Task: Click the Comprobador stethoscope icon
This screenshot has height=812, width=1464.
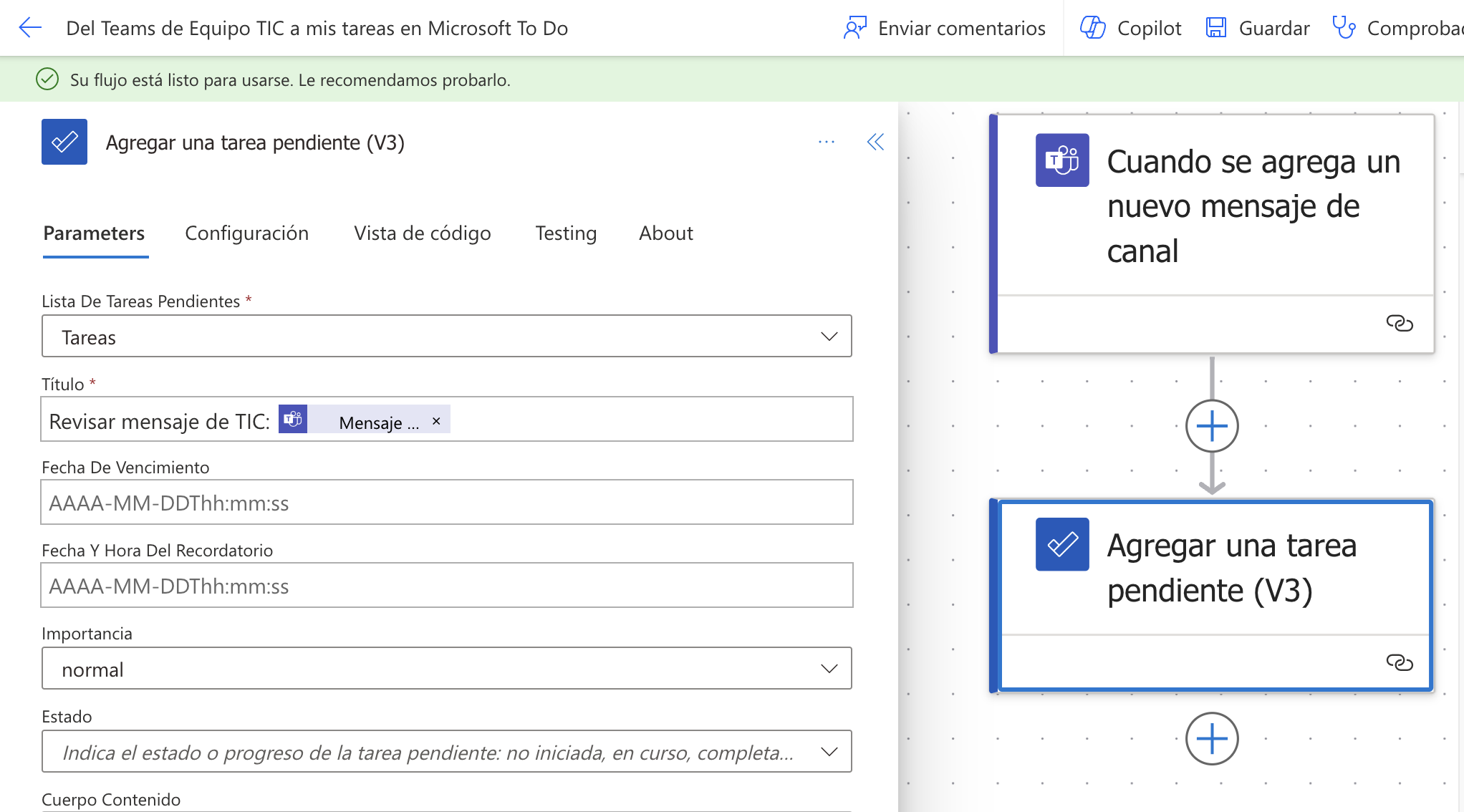Action: click(x=1344, y=28)
